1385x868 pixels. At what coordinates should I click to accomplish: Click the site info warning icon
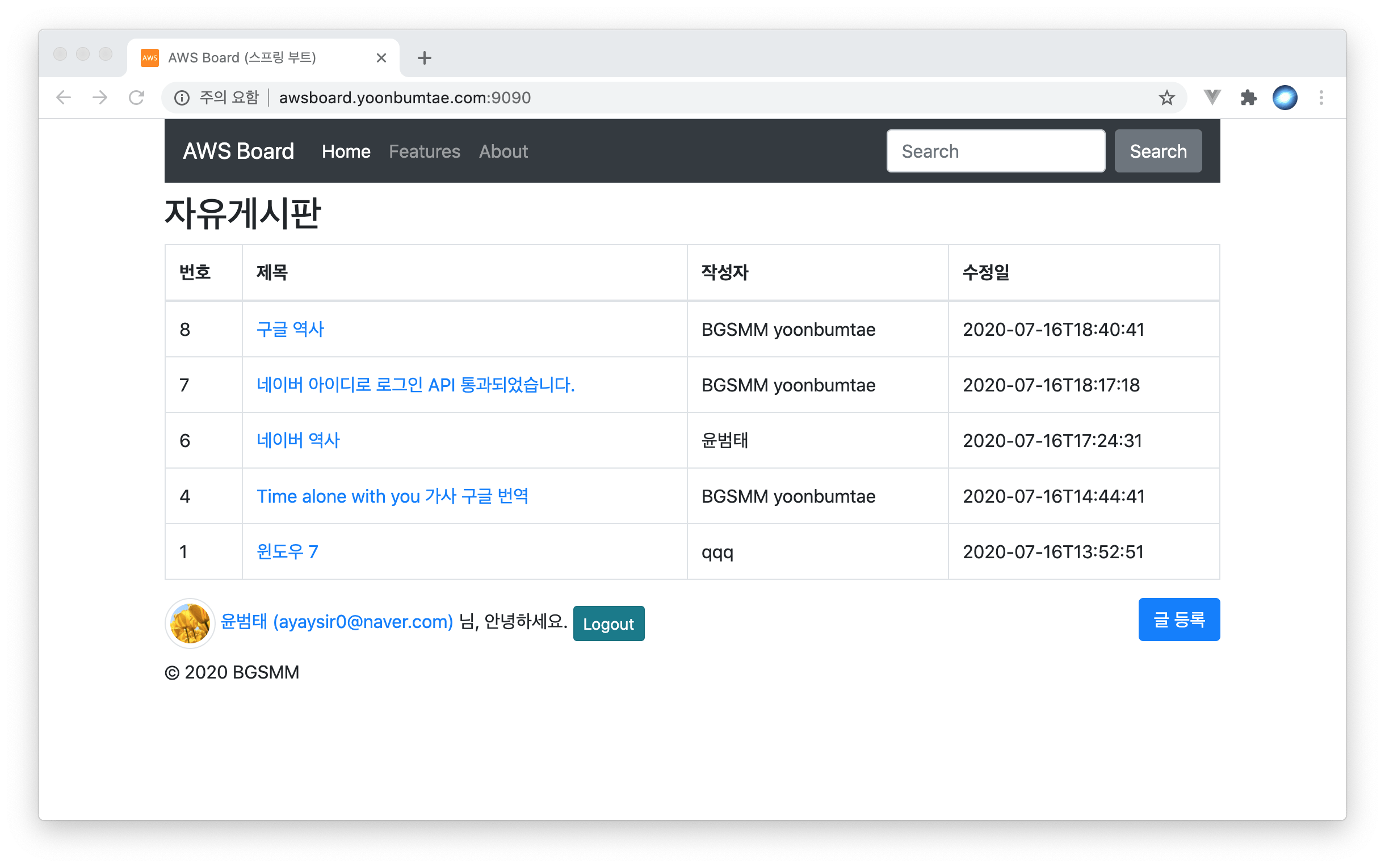[x=182, y=98]
